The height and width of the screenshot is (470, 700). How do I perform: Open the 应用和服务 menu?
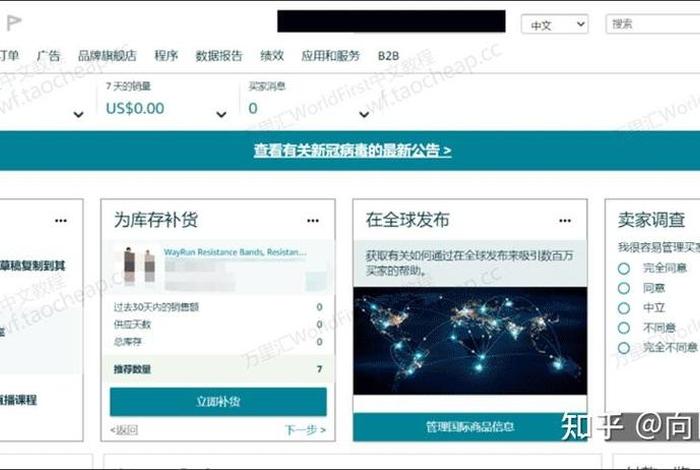click(330, 56)
